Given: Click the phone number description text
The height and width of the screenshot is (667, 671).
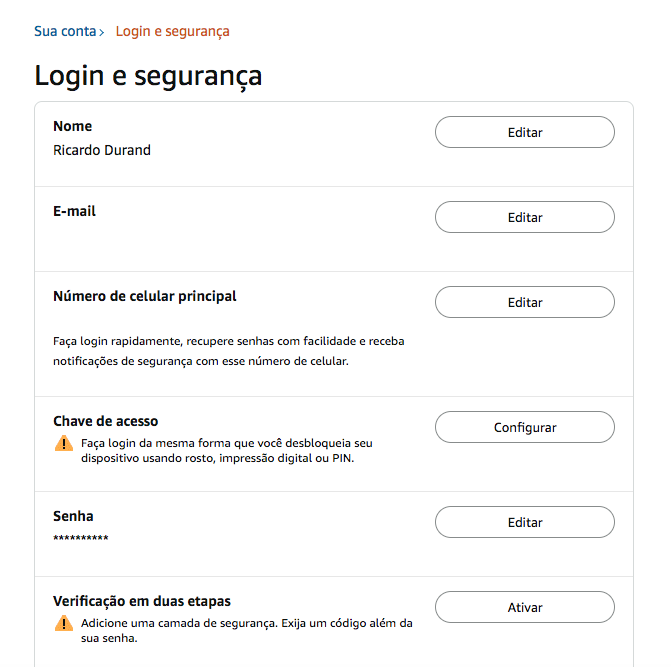Looking at the screenshot, I should coord(229,351).
